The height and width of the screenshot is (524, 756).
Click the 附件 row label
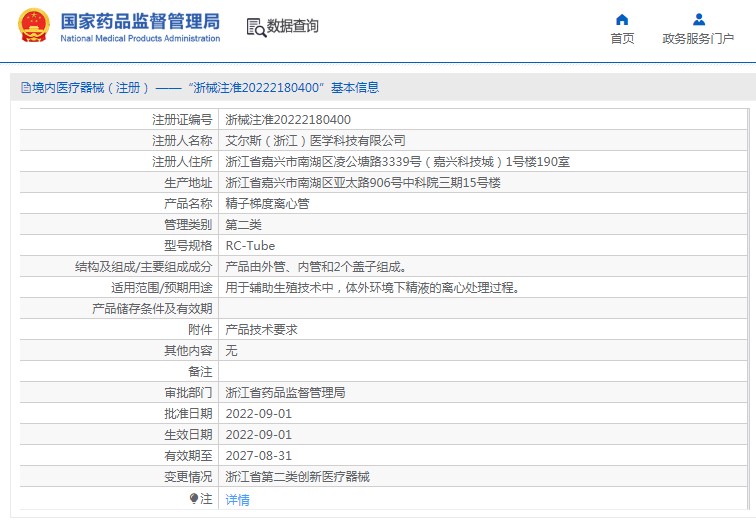coord(201,330)
